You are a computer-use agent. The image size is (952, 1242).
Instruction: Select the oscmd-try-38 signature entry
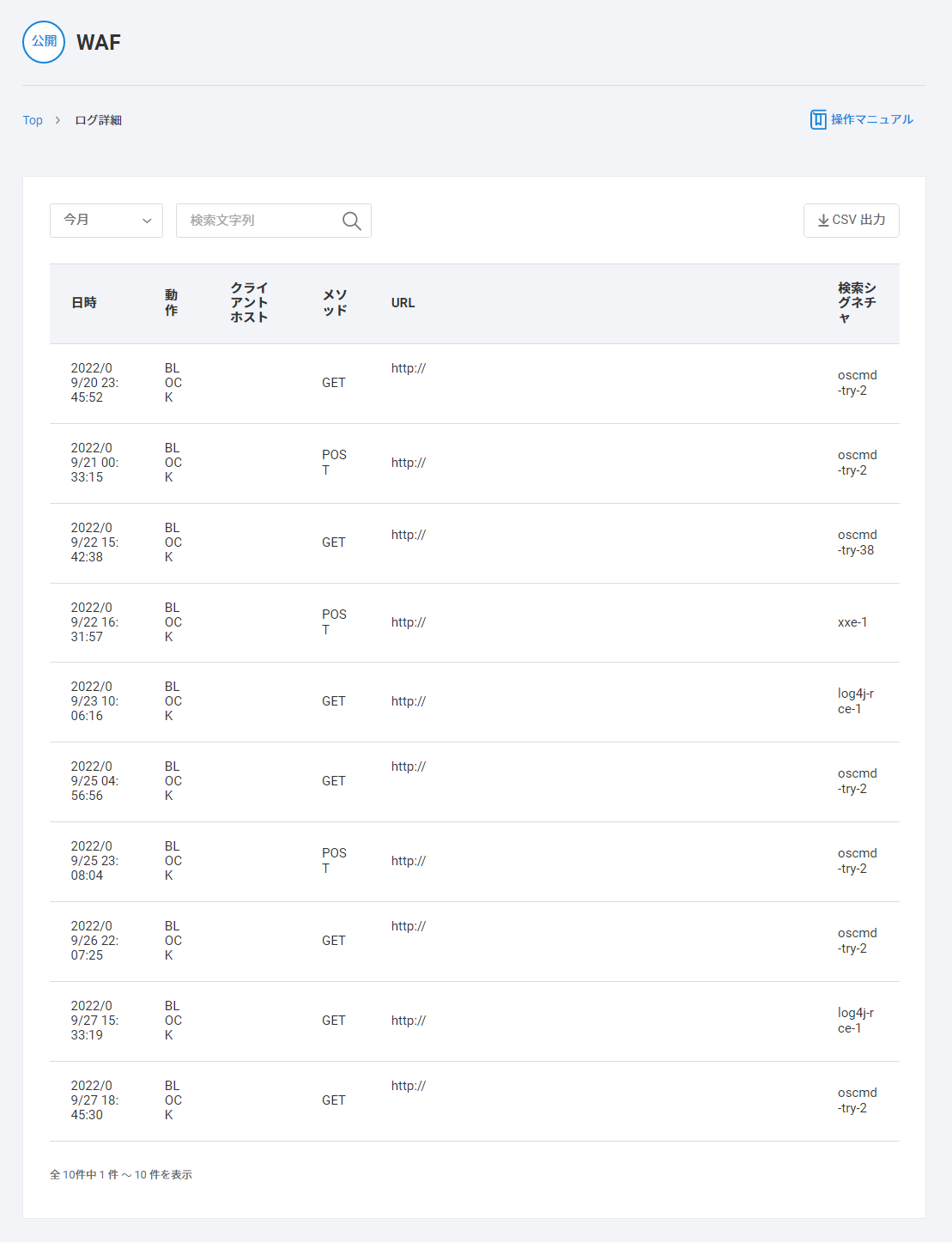click(x=857, y=542)
